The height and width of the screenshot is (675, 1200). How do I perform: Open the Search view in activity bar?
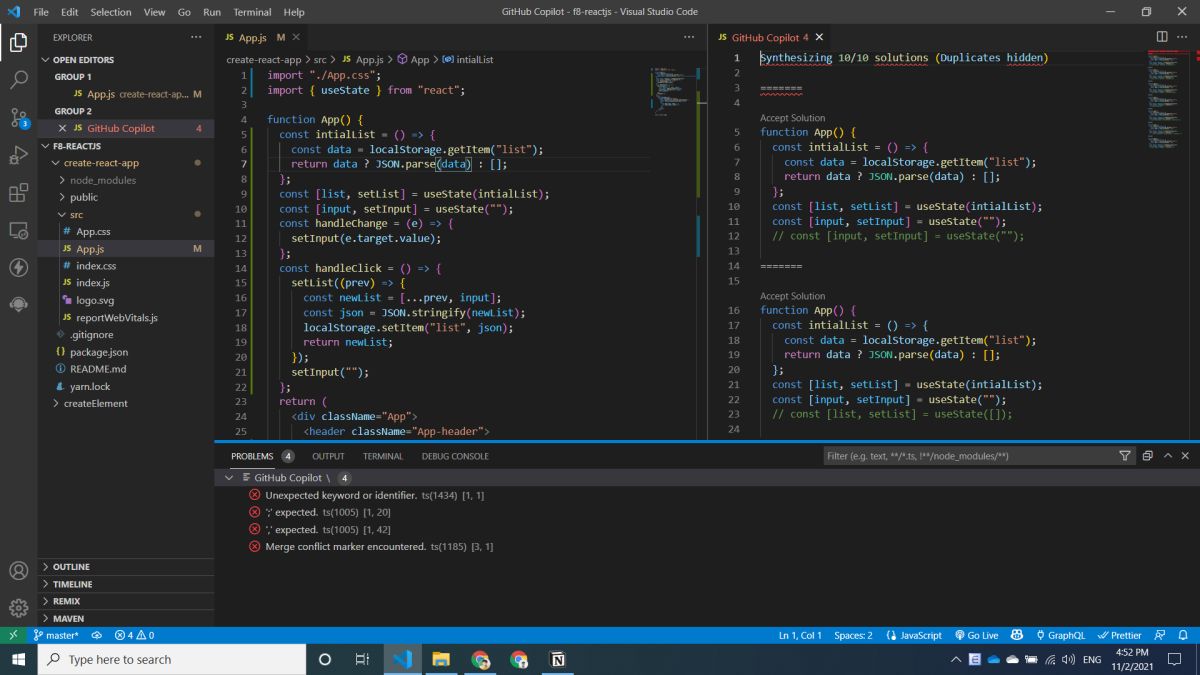click(18, 80)
